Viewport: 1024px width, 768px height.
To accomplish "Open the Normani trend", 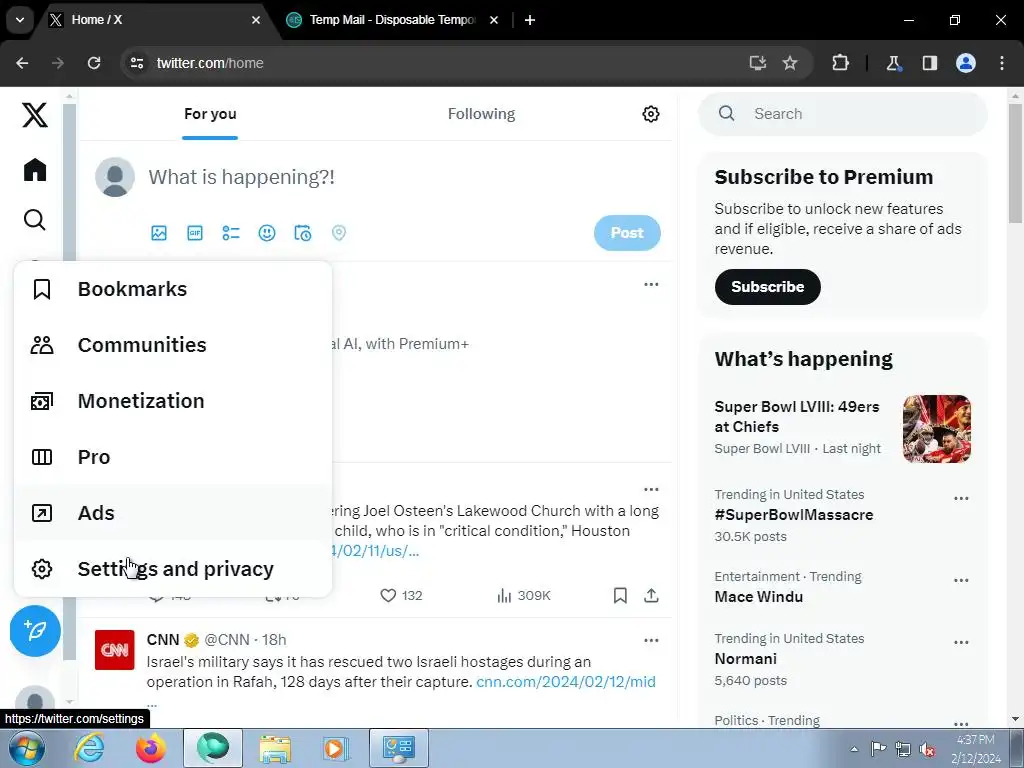I will pyautogui.click(x=745, y=659).
